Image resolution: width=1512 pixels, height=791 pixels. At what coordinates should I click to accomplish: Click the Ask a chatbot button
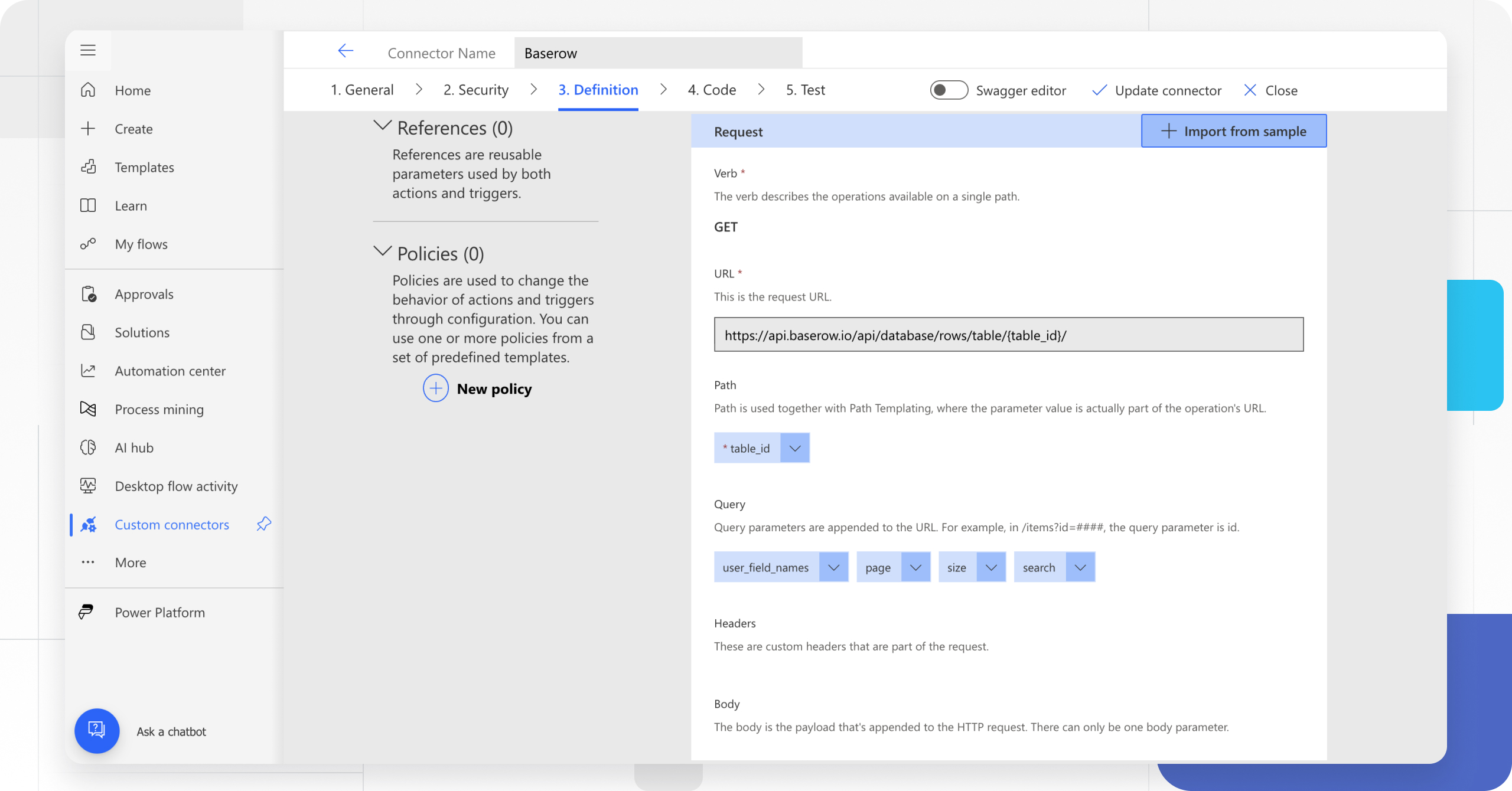[97, 730]
